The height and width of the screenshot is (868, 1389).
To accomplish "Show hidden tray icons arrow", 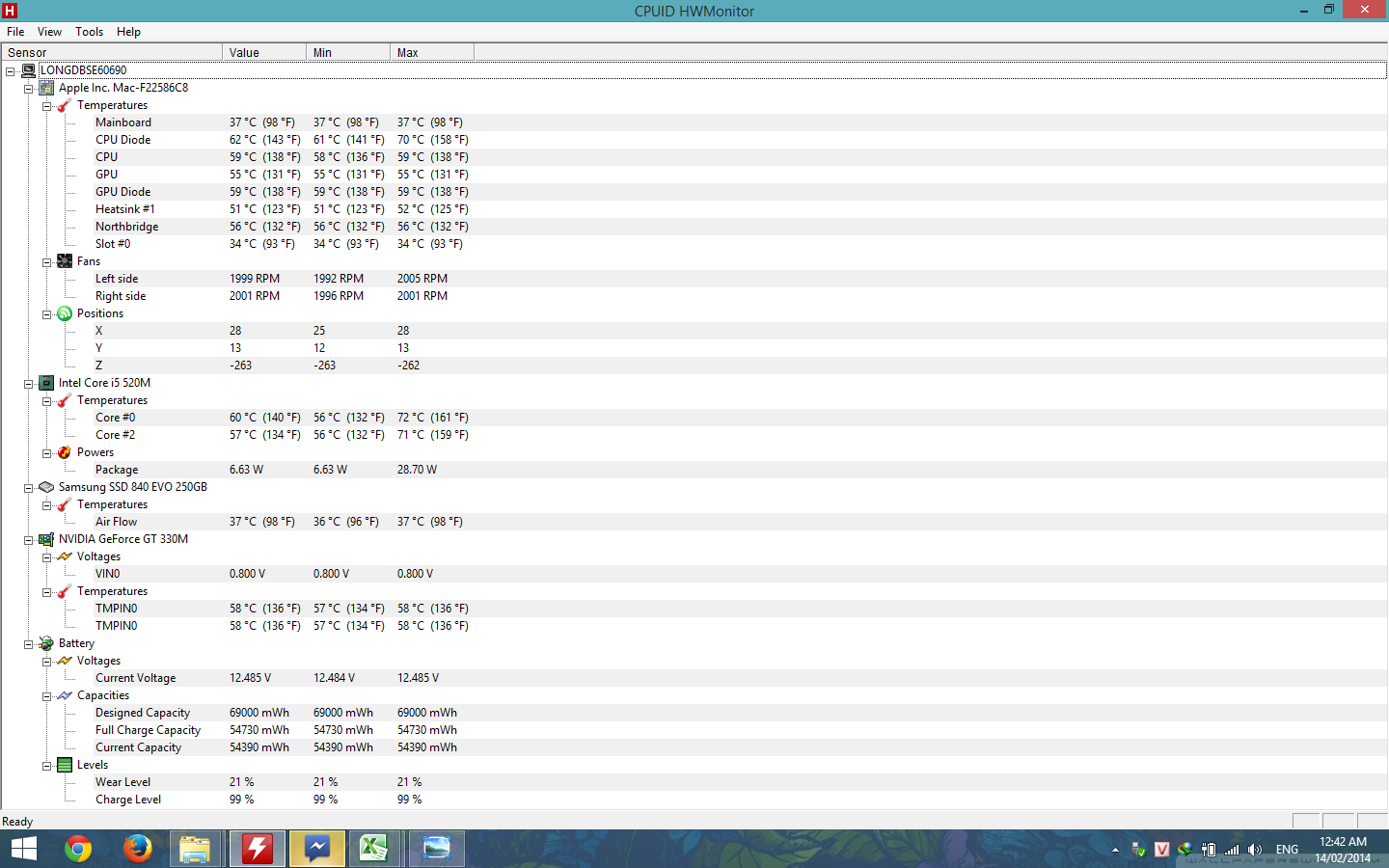I will [1115, 851].
